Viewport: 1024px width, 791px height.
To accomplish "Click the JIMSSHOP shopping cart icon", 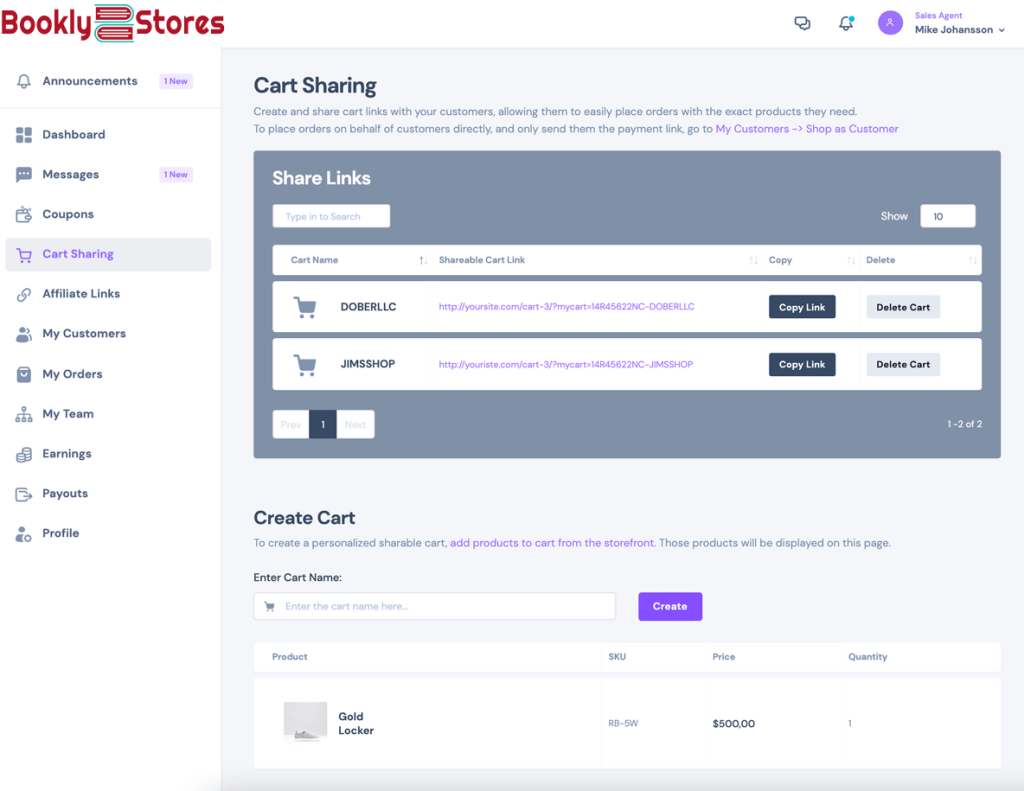I will pyautogui.click(x=305, y=365).
